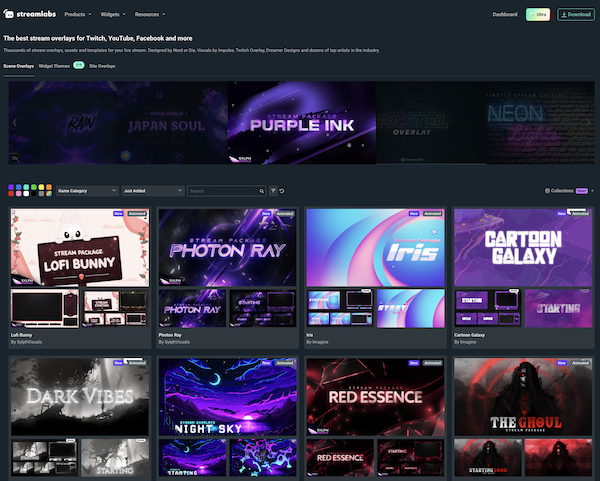Image resolution: width=600 pixels, height=481 pixels.
Task: Open the Game Category dropdown
Action: click(87, 191)
